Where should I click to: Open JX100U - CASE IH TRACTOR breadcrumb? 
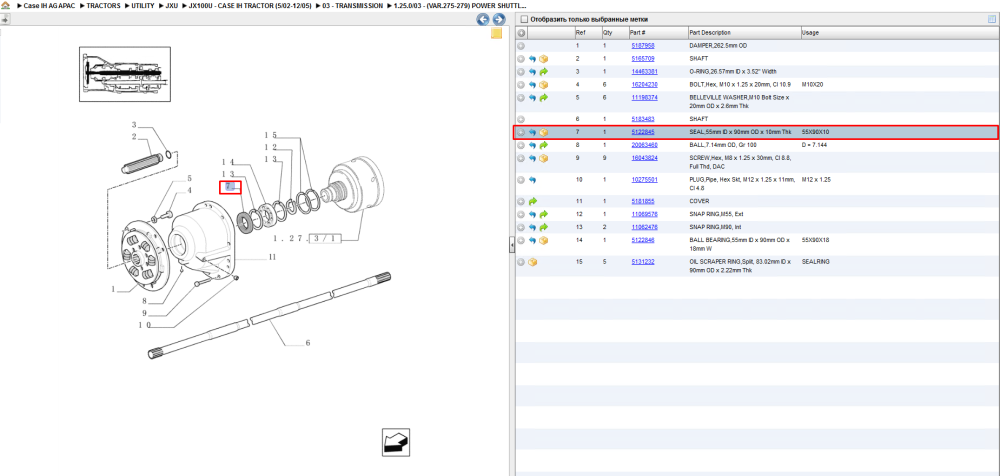(250, 5)
